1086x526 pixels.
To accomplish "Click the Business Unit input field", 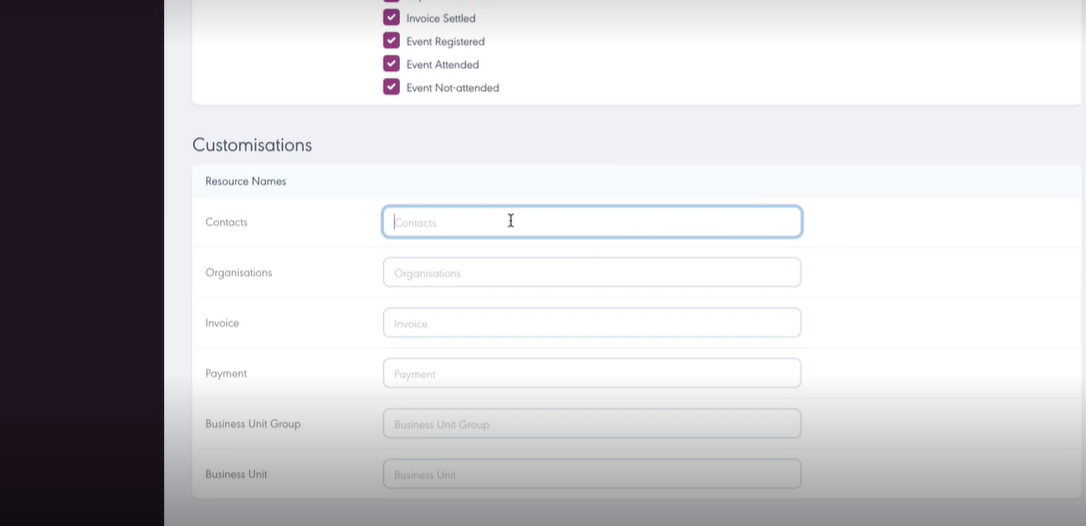I will pos(592,474).
